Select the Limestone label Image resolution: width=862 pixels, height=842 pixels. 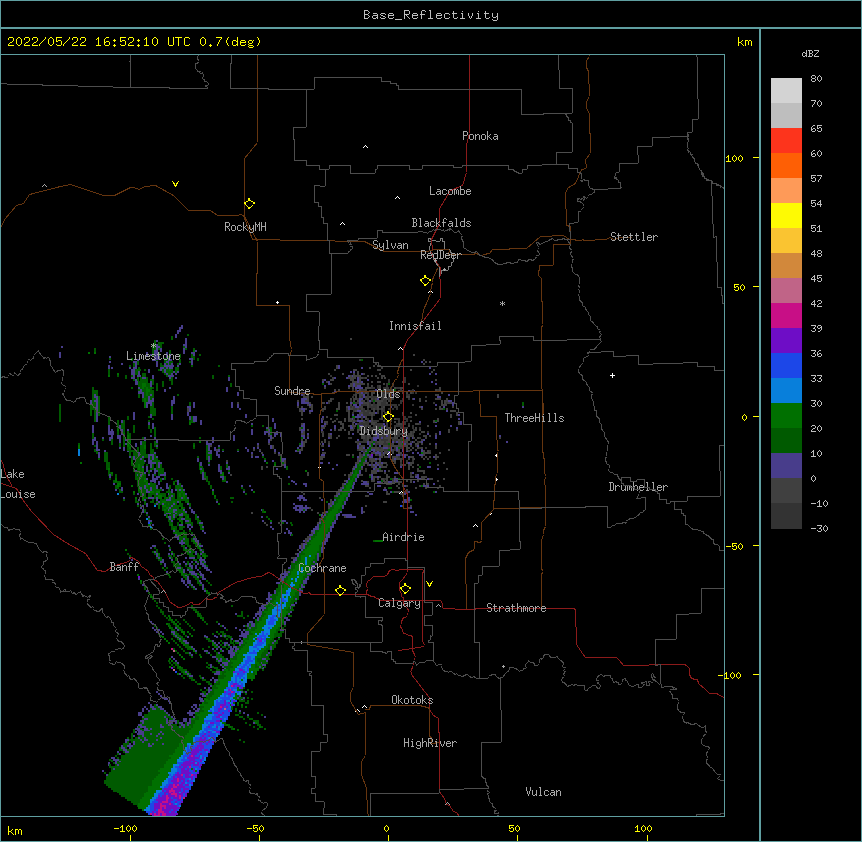pyautogui.click(x=153, y=356)
